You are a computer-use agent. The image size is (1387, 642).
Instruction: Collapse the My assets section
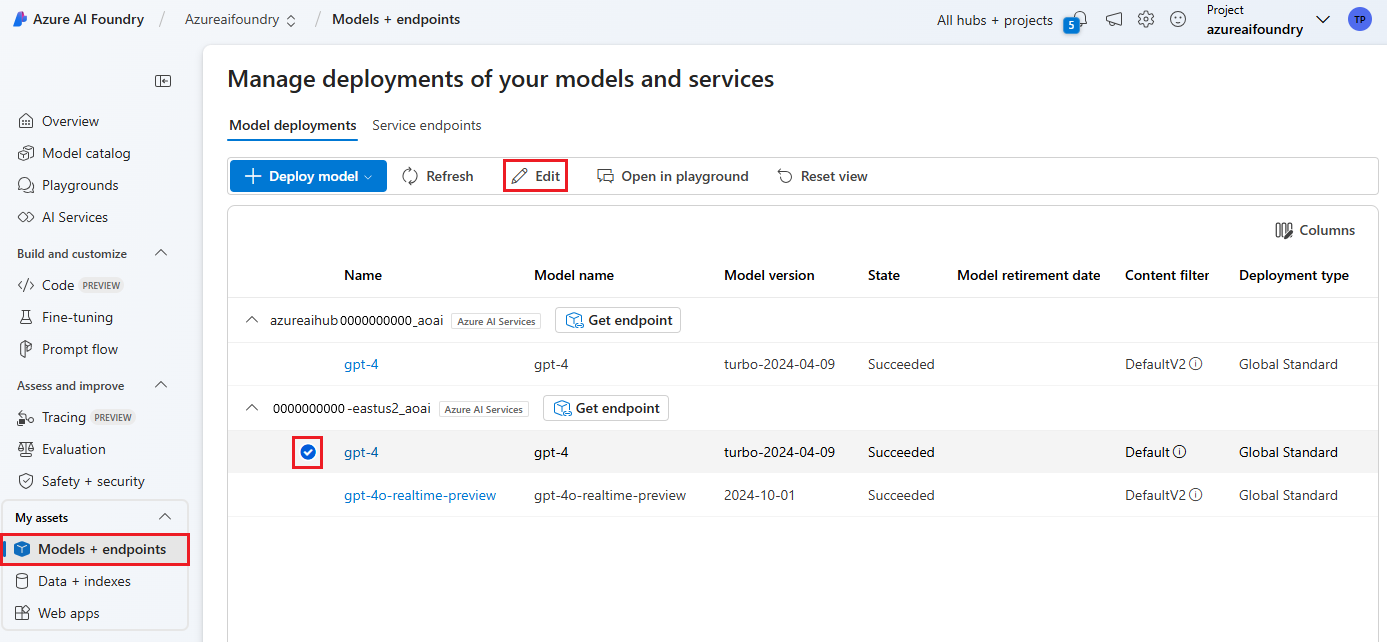click(x=165, y=517)
